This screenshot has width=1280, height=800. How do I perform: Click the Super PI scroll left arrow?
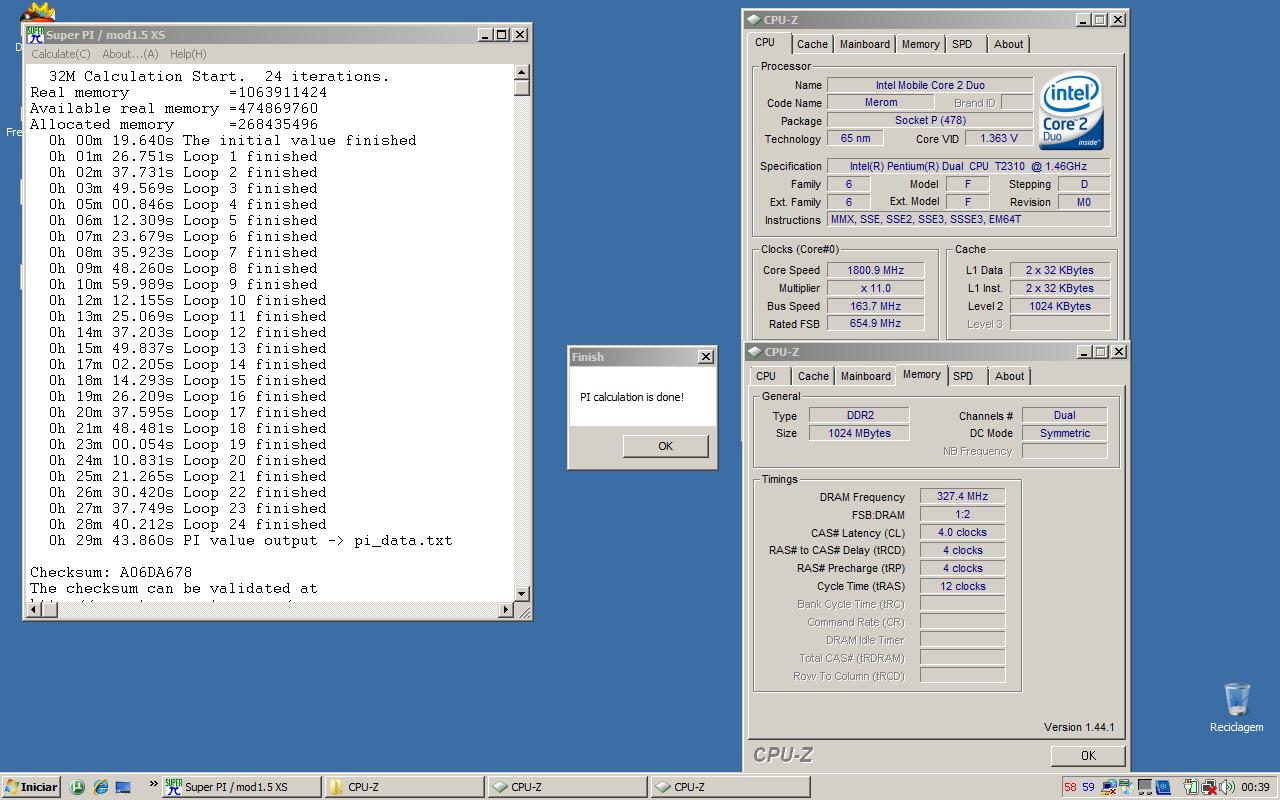tap(34, 610)
